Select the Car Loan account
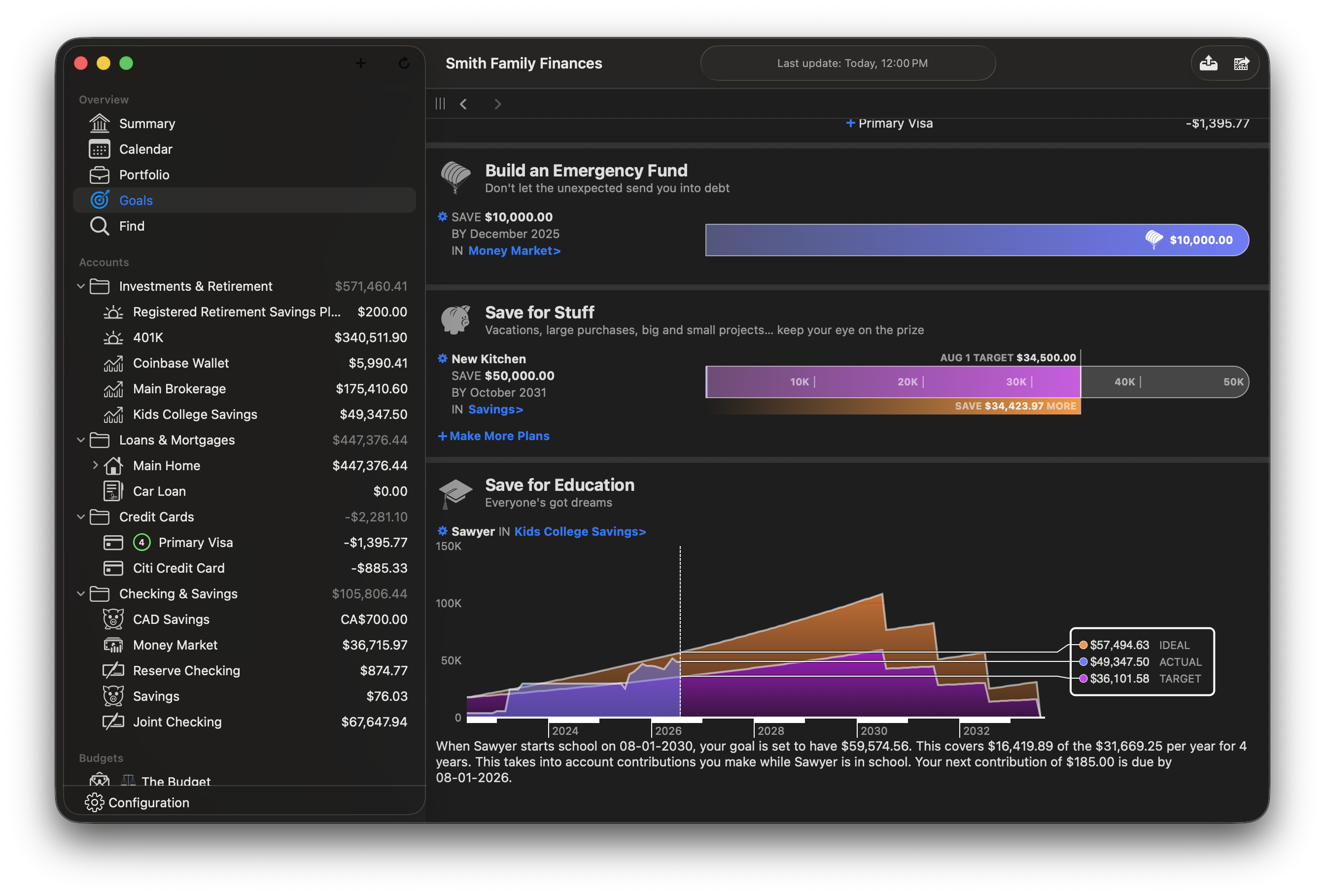The image size is (1325, 896). (244, 491)
